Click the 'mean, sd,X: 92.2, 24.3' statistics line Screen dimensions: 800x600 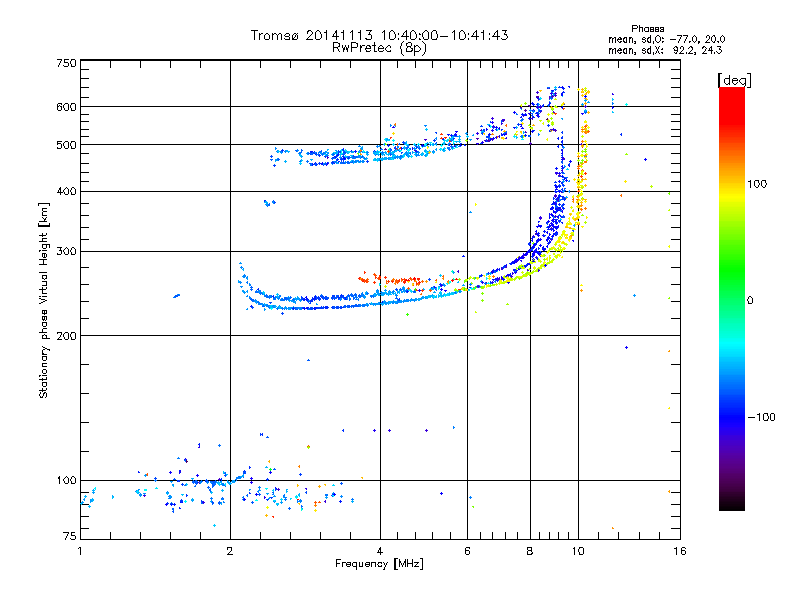(665, 51)
